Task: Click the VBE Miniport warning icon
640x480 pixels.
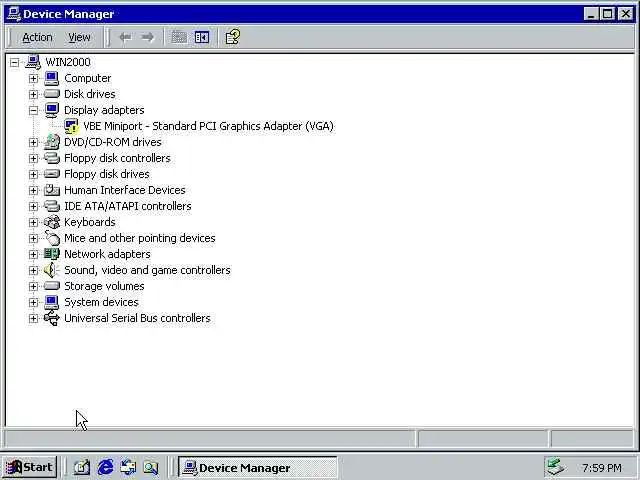Action: click(71, 126)
